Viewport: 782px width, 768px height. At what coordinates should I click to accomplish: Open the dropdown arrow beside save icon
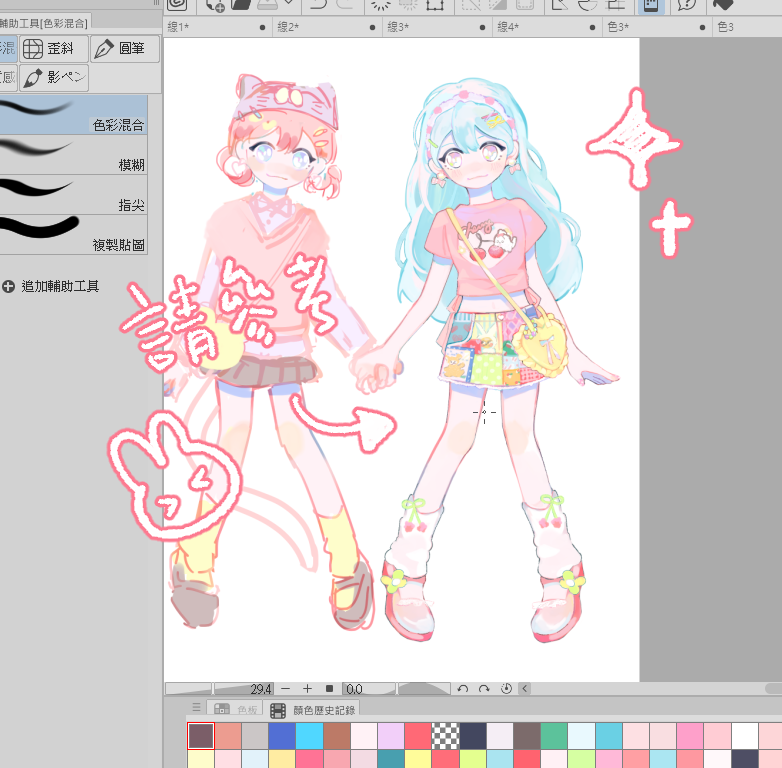click(288, 3)
